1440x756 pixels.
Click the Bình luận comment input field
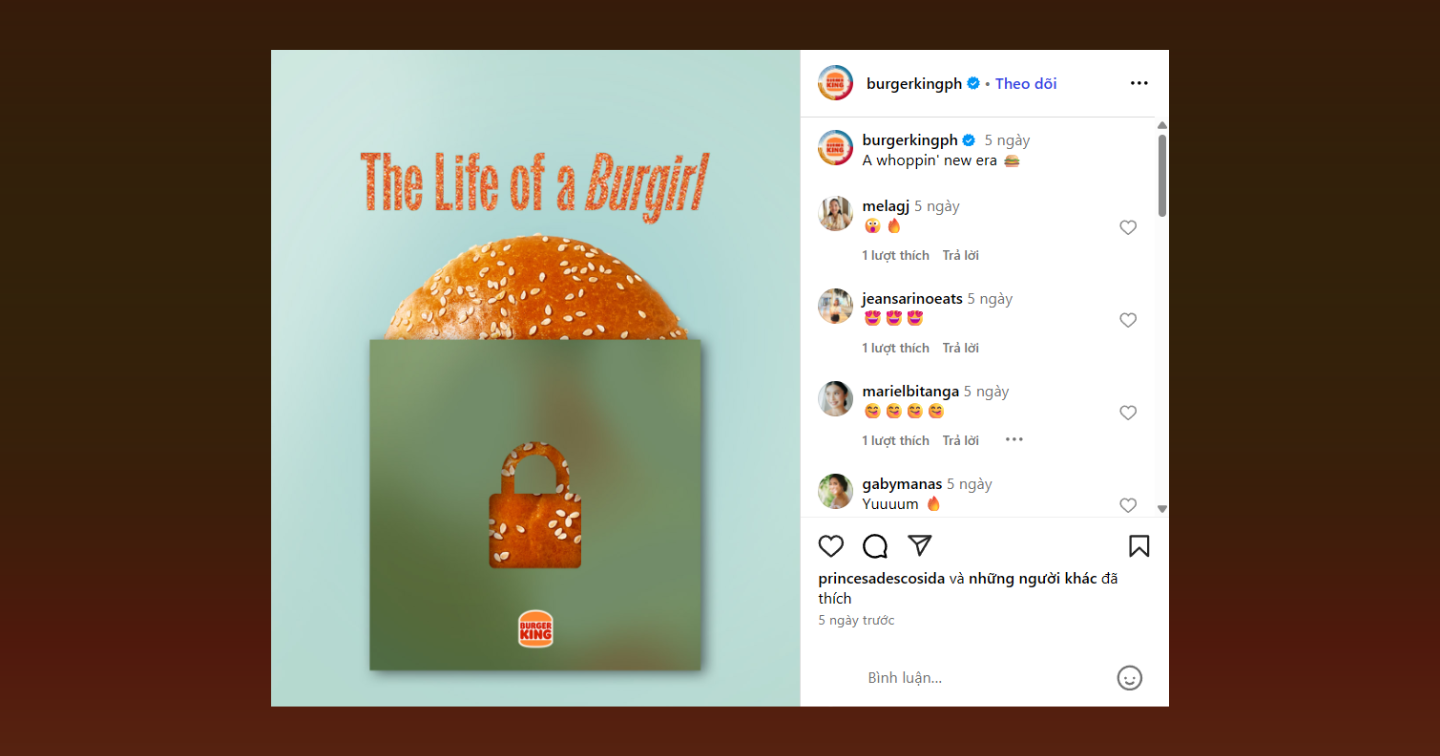coord(985,678)
